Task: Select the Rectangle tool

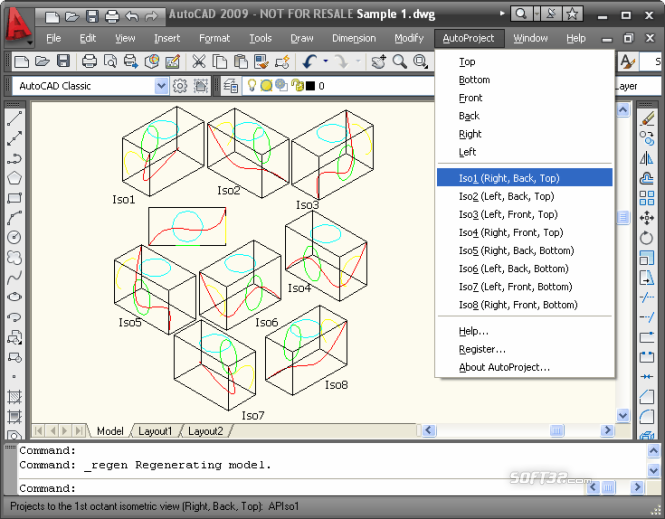Action: [14, 198]
